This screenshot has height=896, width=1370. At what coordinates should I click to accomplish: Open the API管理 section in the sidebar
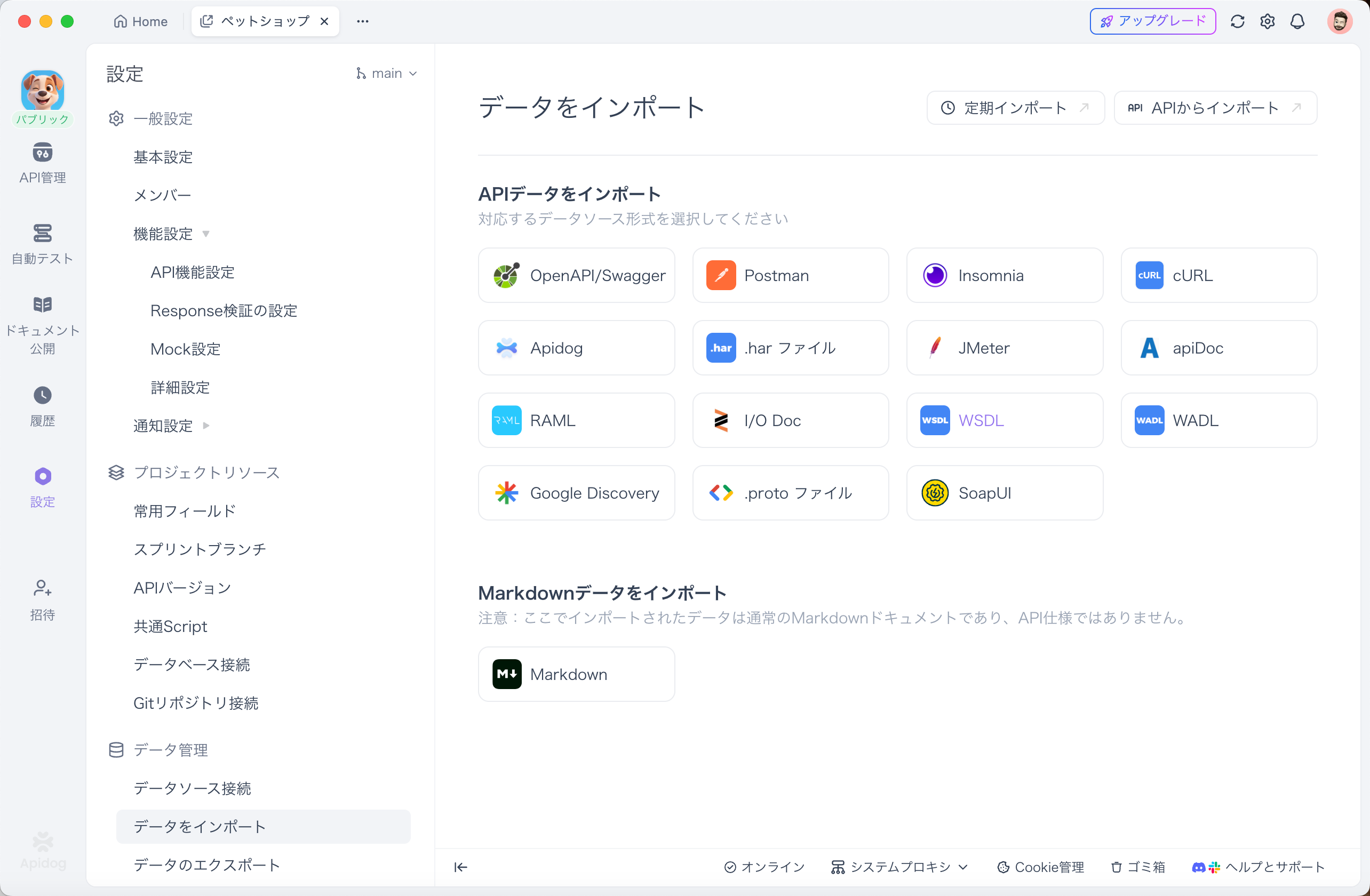(42, 163)
